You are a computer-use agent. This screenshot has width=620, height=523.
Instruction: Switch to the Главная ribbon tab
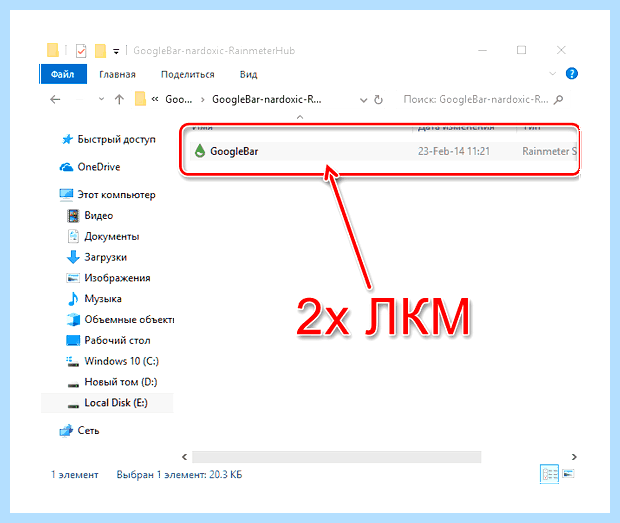point(117,74)
